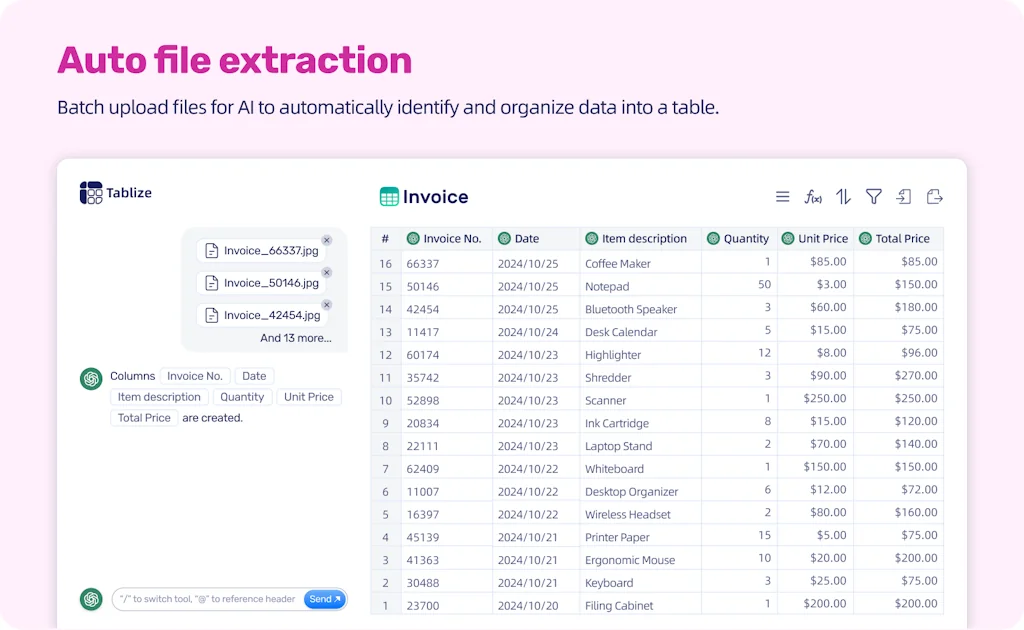Click the Invoice No. column tag in chat
Image resolution: width=1024 pixels, height=630 pixels.
(x=194, y=376)
